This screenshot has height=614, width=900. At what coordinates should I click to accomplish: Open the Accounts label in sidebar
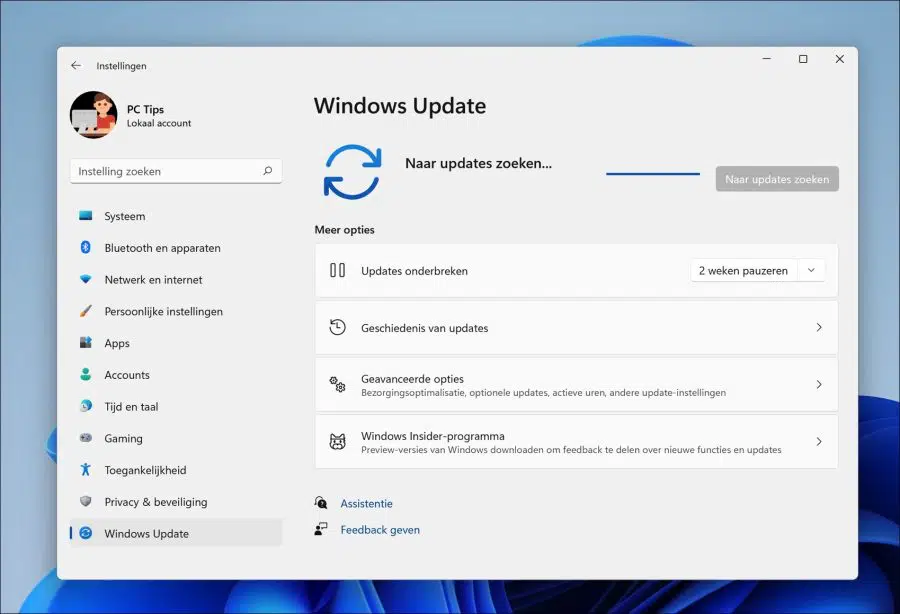click(127, 375)
